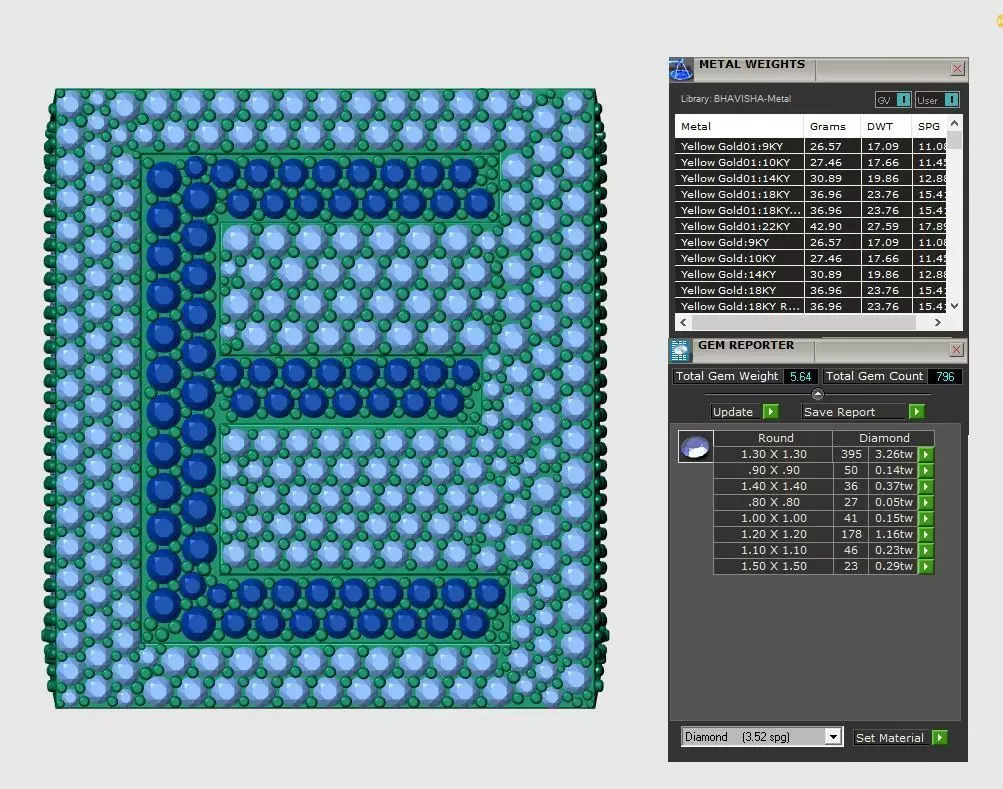Image resolution: width=1003 pixels, height=789 pixels.
Task: Click the Update button
Action: 736,412
